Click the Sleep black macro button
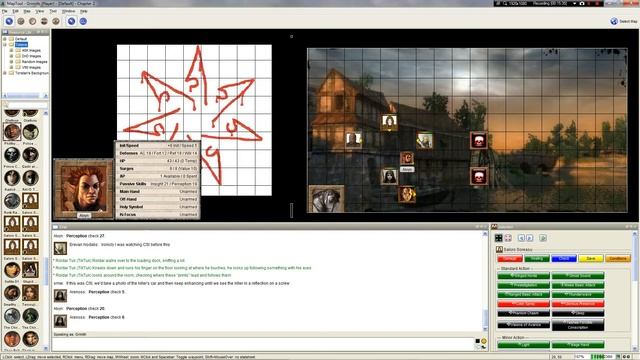The height and width of the screenshot is (360, 640). tap(578, 313)
